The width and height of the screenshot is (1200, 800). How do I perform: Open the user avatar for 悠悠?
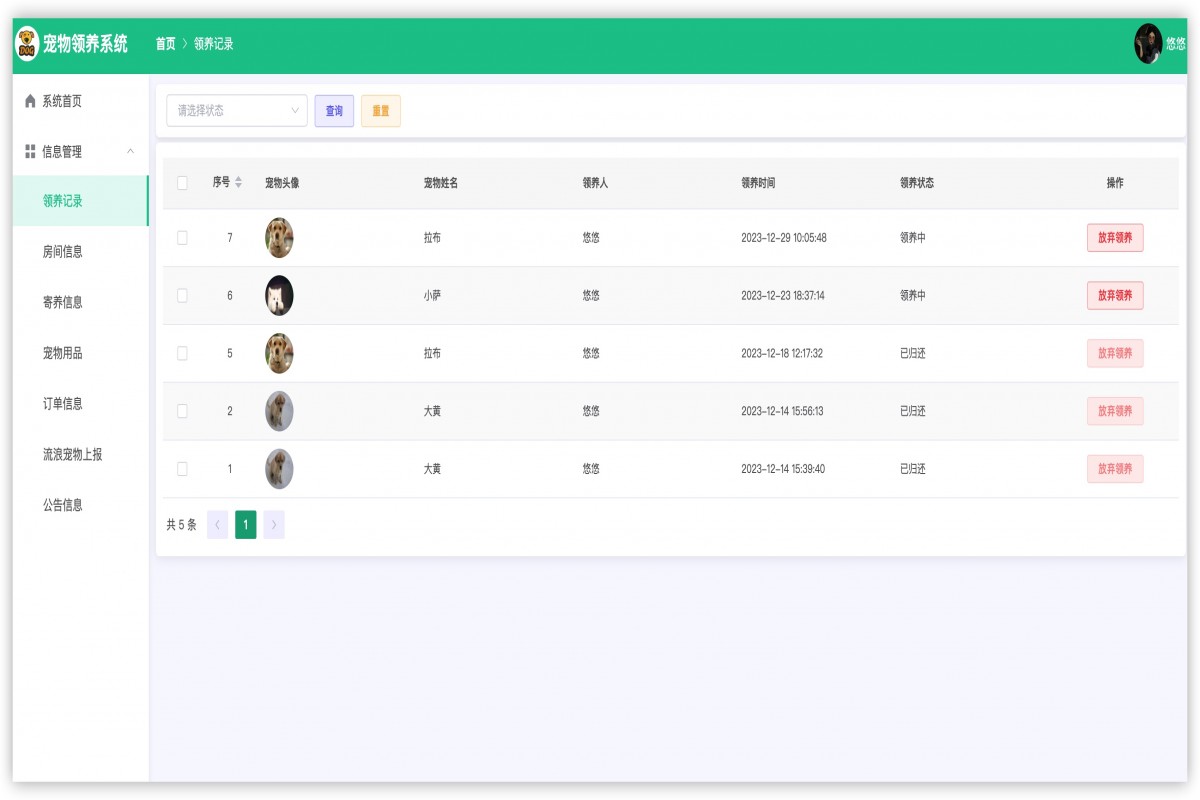coord(1146,42)
